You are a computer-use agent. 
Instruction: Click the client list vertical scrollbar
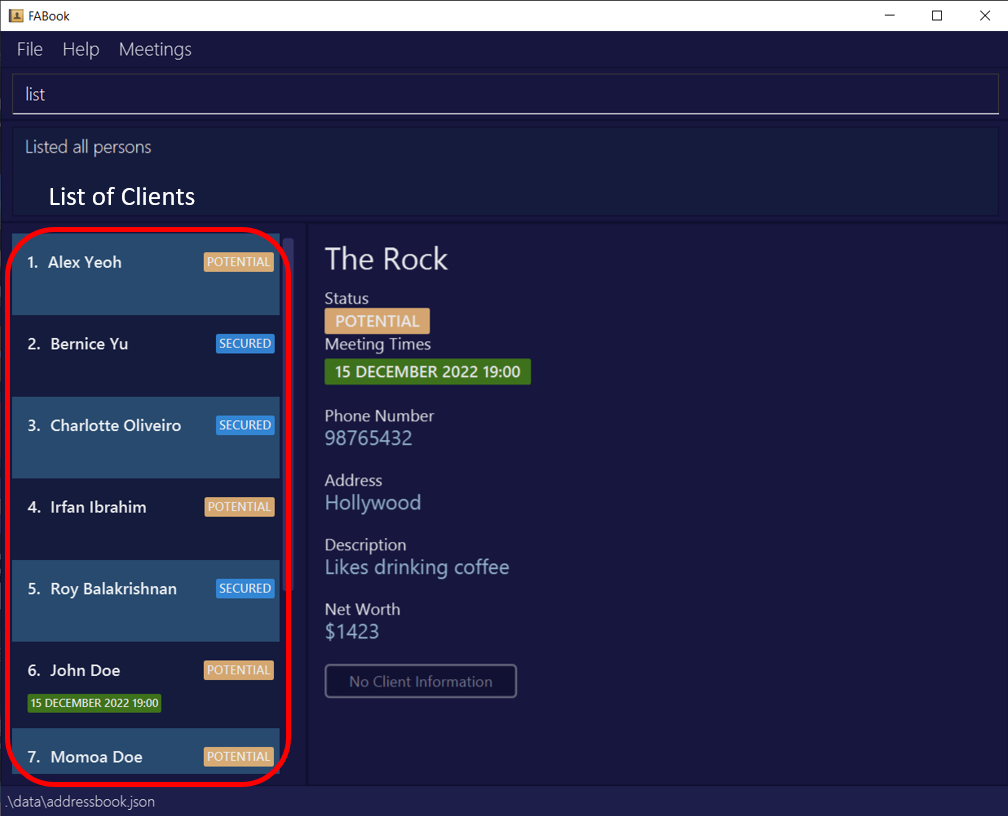pyautogui.click(x=289, y=414)
